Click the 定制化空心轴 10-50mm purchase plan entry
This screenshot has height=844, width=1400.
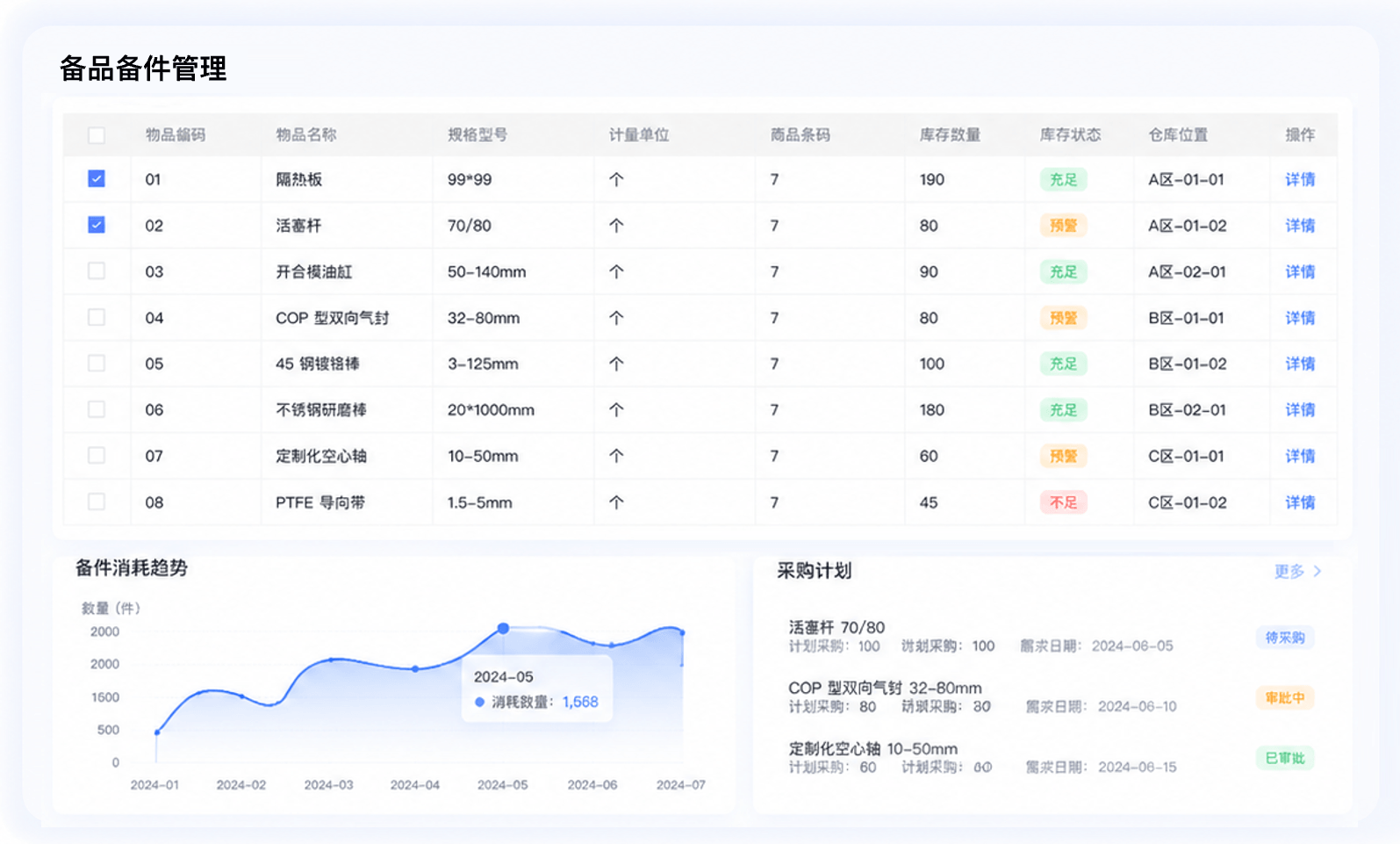[x=873, y=748]
